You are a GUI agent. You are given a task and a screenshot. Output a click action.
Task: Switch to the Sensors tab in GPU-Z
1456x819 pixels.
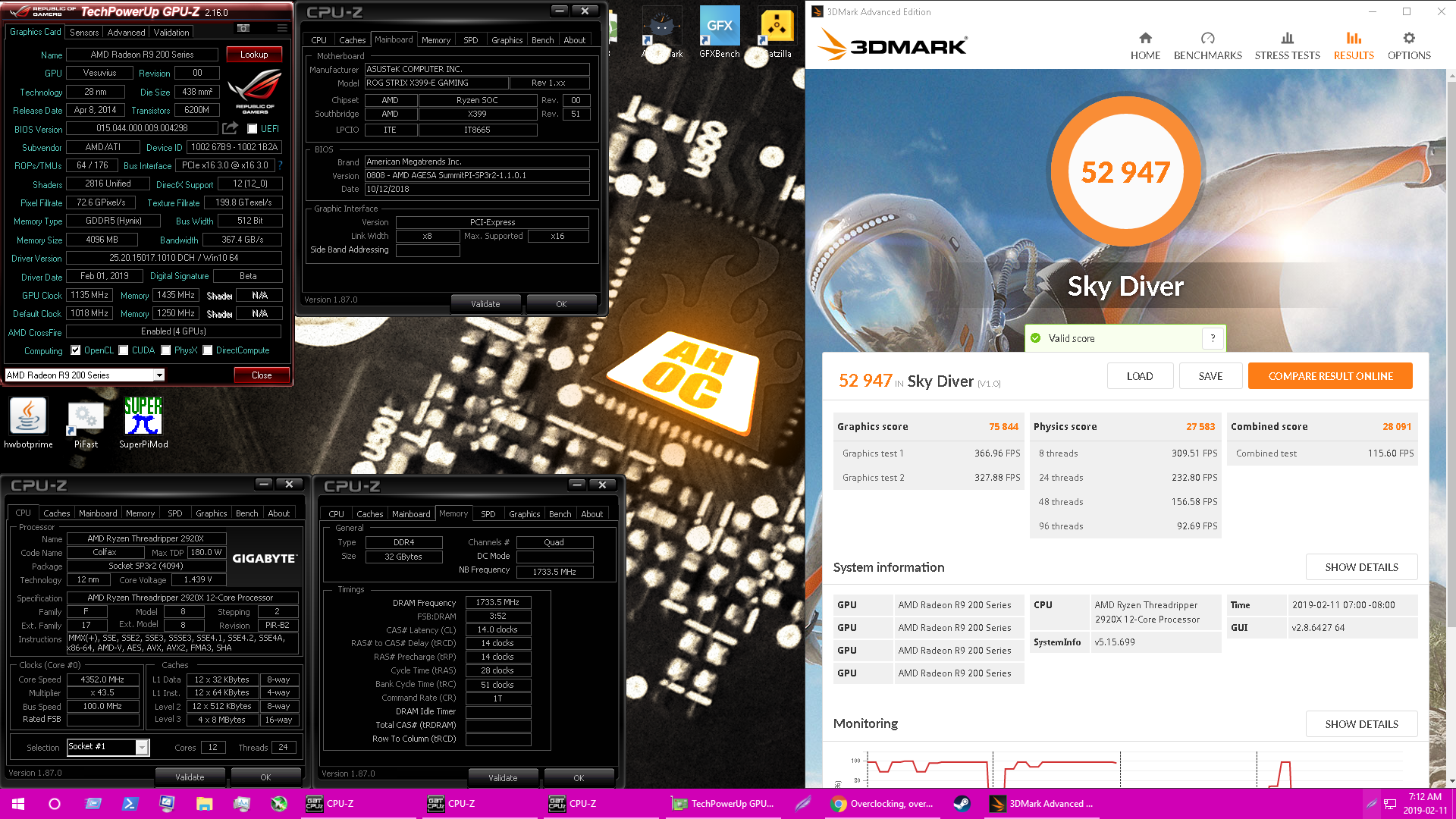click(84, 33)
